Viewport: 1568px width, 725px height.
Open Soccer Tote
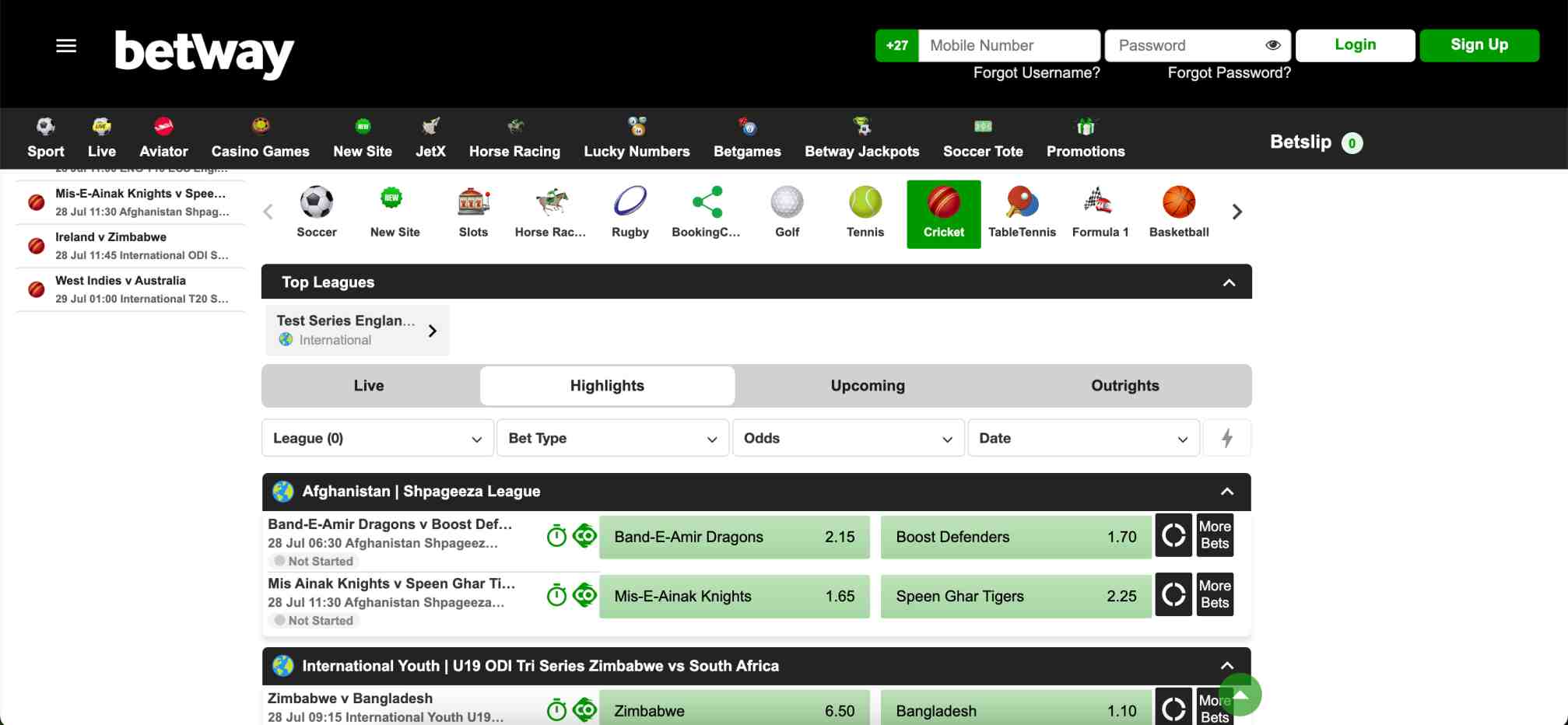pyautogui.click(x=983, y=138)
